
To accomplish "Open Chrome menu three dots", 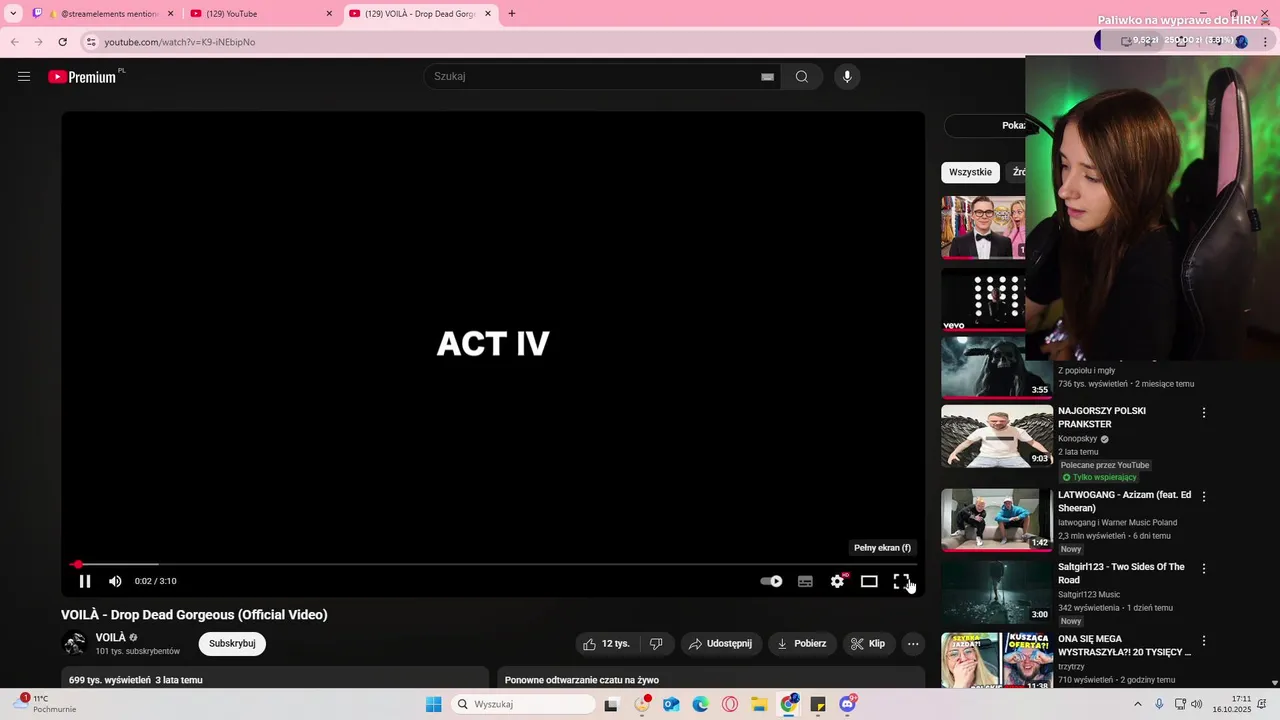I will [x=1265, y=42].
